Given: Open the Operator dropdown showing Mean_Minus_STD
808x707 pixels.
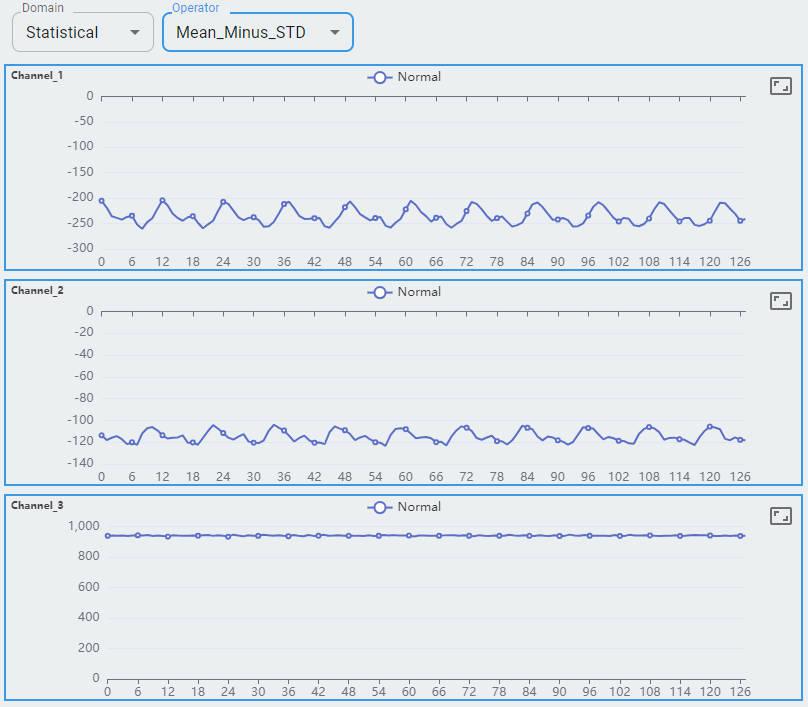Looking at the screenshot, I should (258, 32).
